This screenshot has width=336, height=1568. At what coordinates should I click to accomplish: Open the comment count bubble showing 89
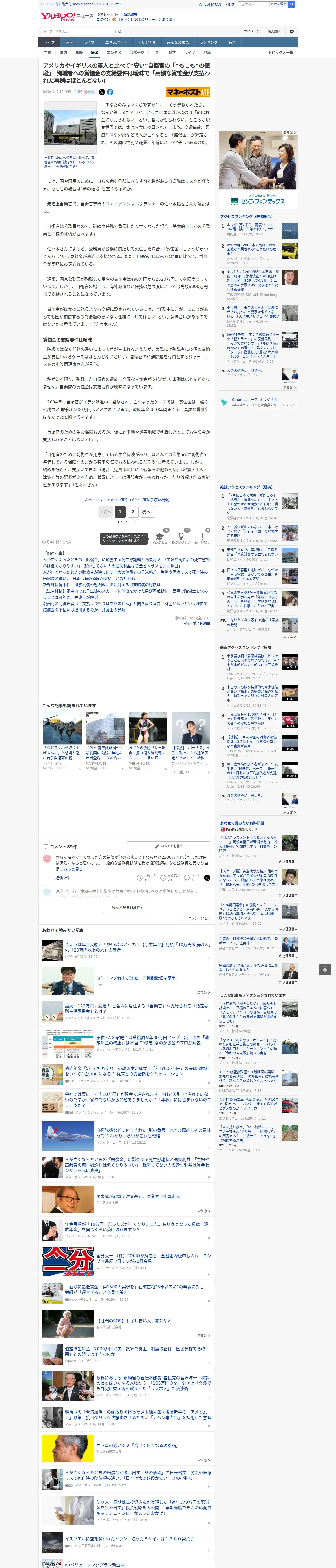click(x=78, y=92)
